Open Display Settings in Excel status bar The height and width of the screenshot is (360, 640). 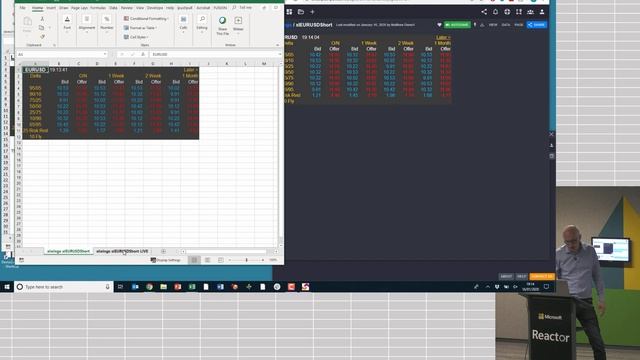coord(165,260)
